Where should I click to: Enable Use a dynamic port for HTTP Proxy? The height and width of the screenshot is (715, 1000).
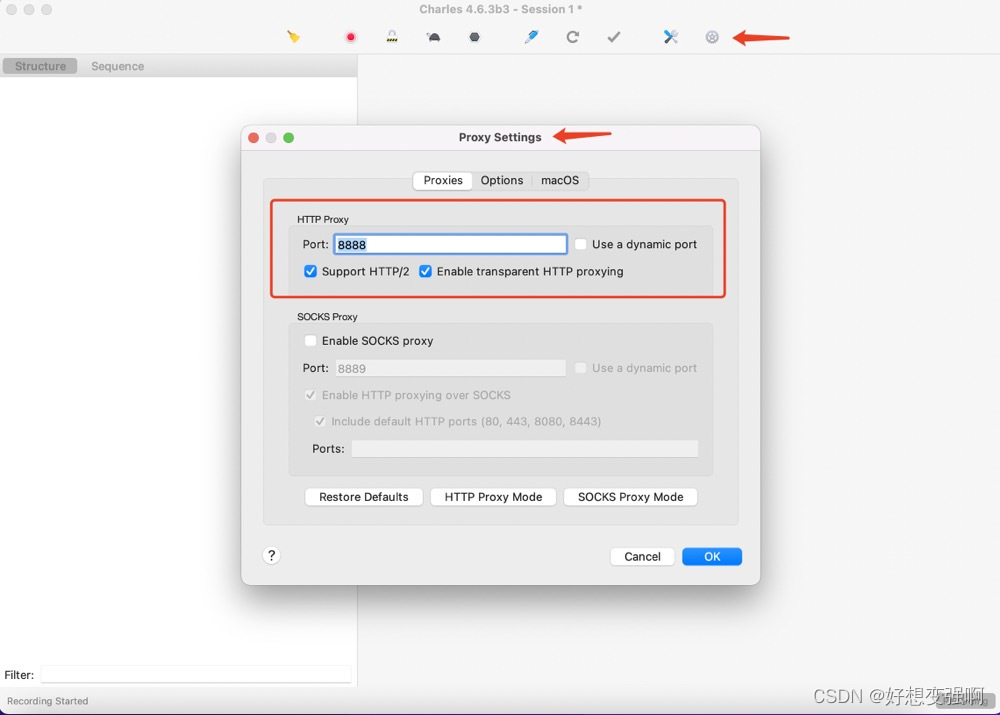(580, 244)
